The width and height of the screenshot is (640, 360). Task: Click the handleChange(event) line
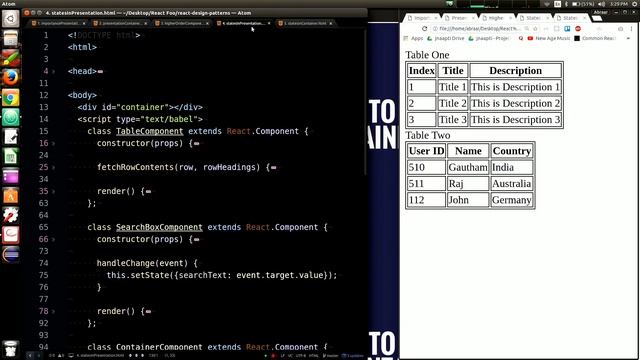coord(147,263)
